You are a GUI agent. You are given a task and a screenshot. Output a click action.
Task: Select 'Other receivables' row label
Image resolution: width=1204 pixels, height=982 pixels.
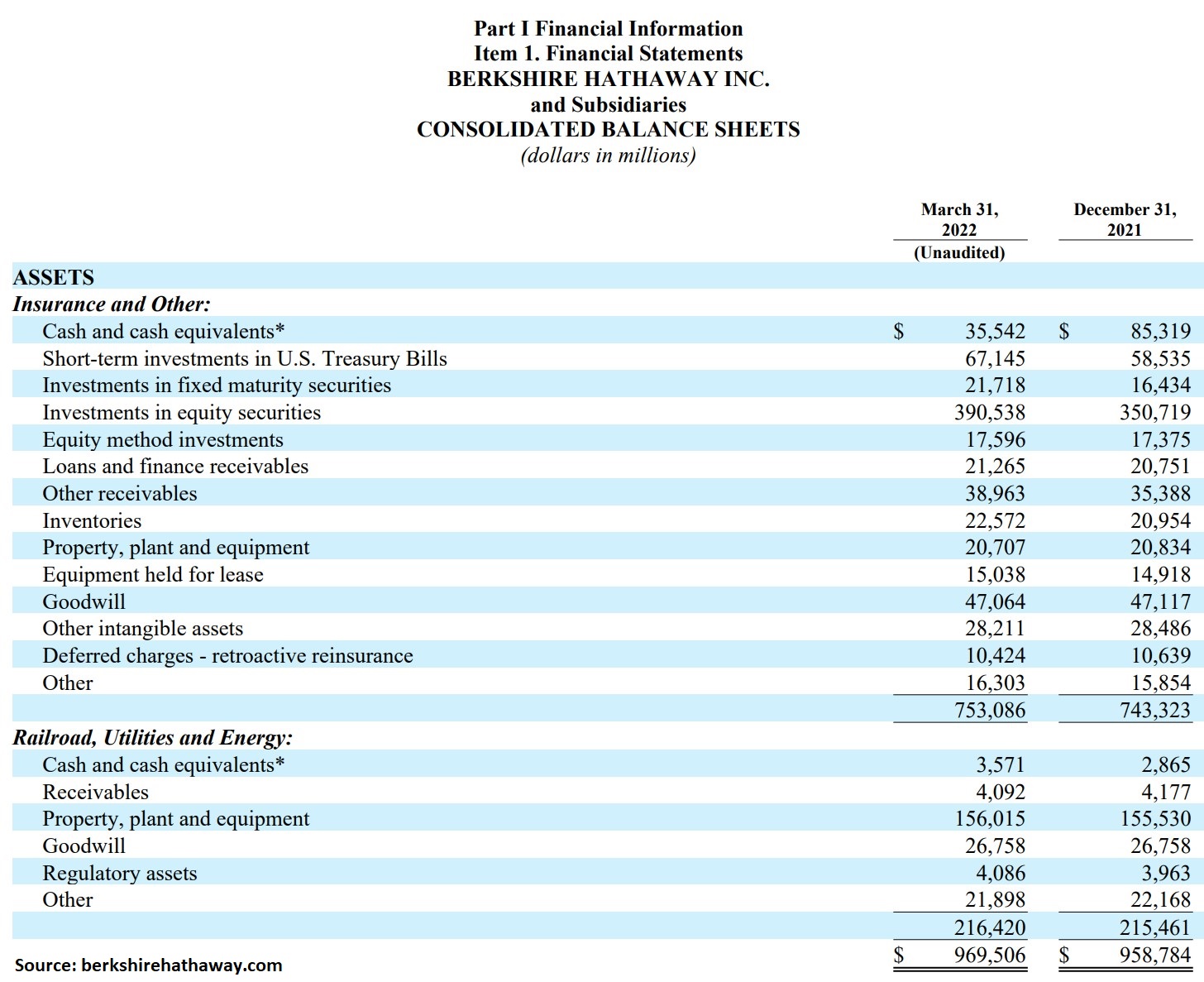click(120, 494)
